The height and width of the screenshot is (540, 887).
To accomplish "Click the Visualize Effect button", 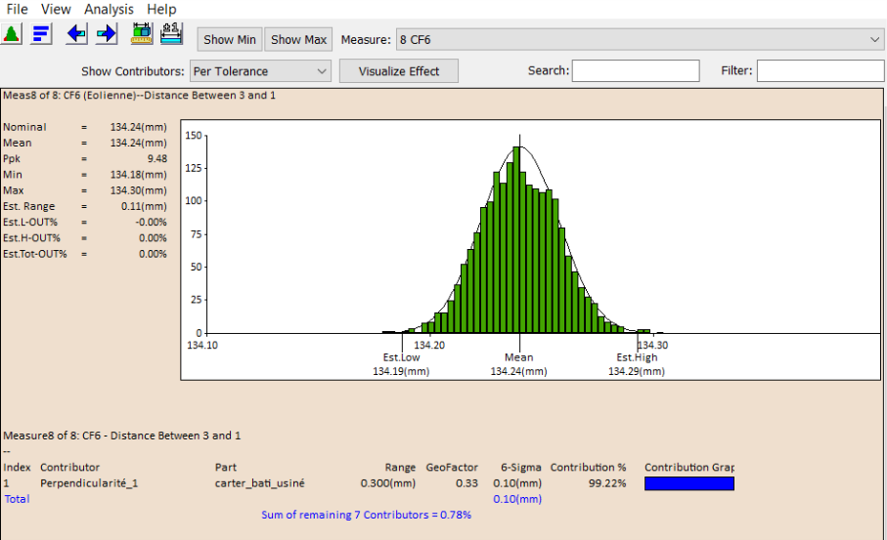I will click(399, 71).
